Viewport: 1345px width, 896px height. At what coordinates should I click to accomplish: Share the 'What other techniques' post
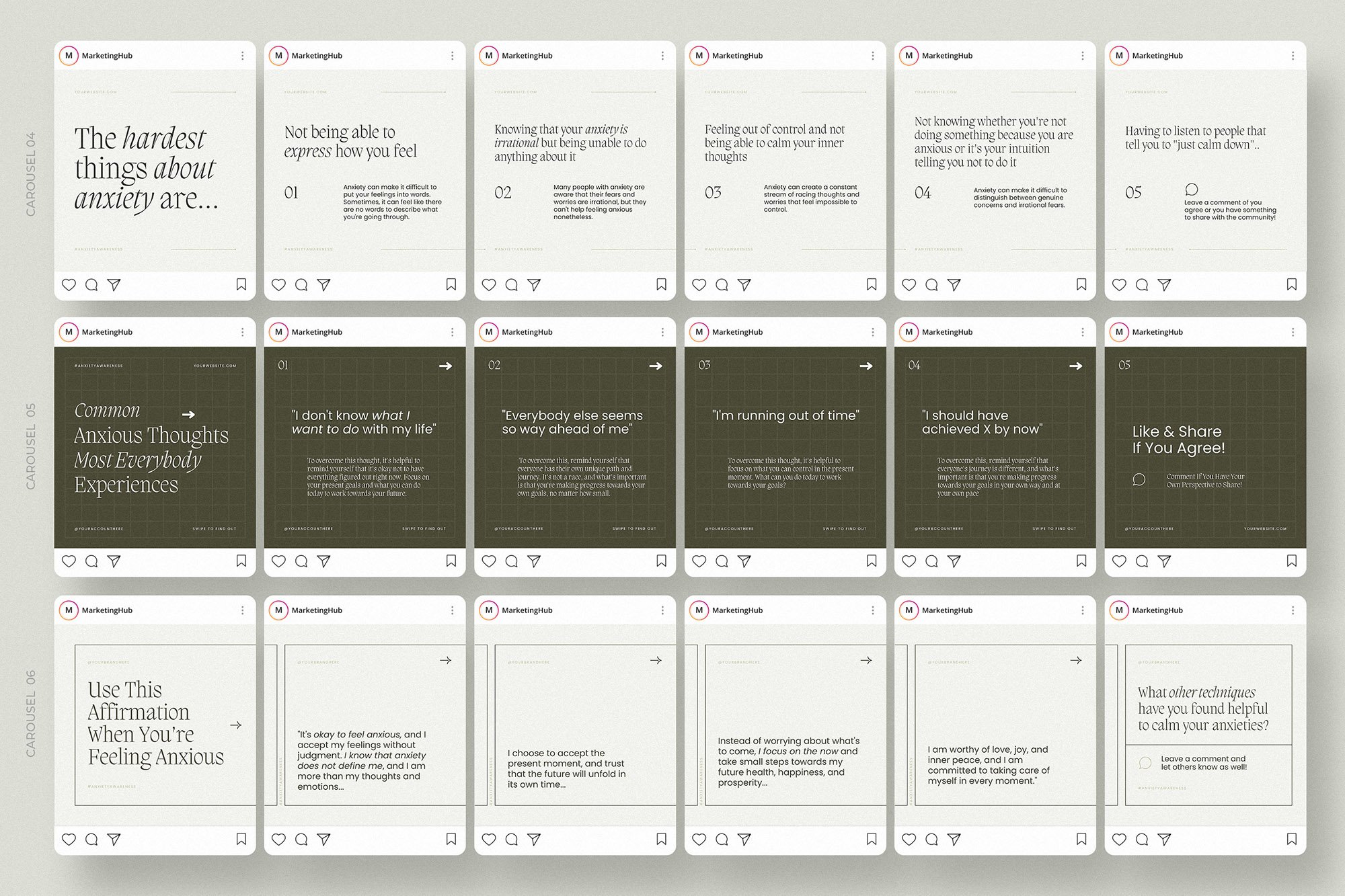click(1164, 840)
